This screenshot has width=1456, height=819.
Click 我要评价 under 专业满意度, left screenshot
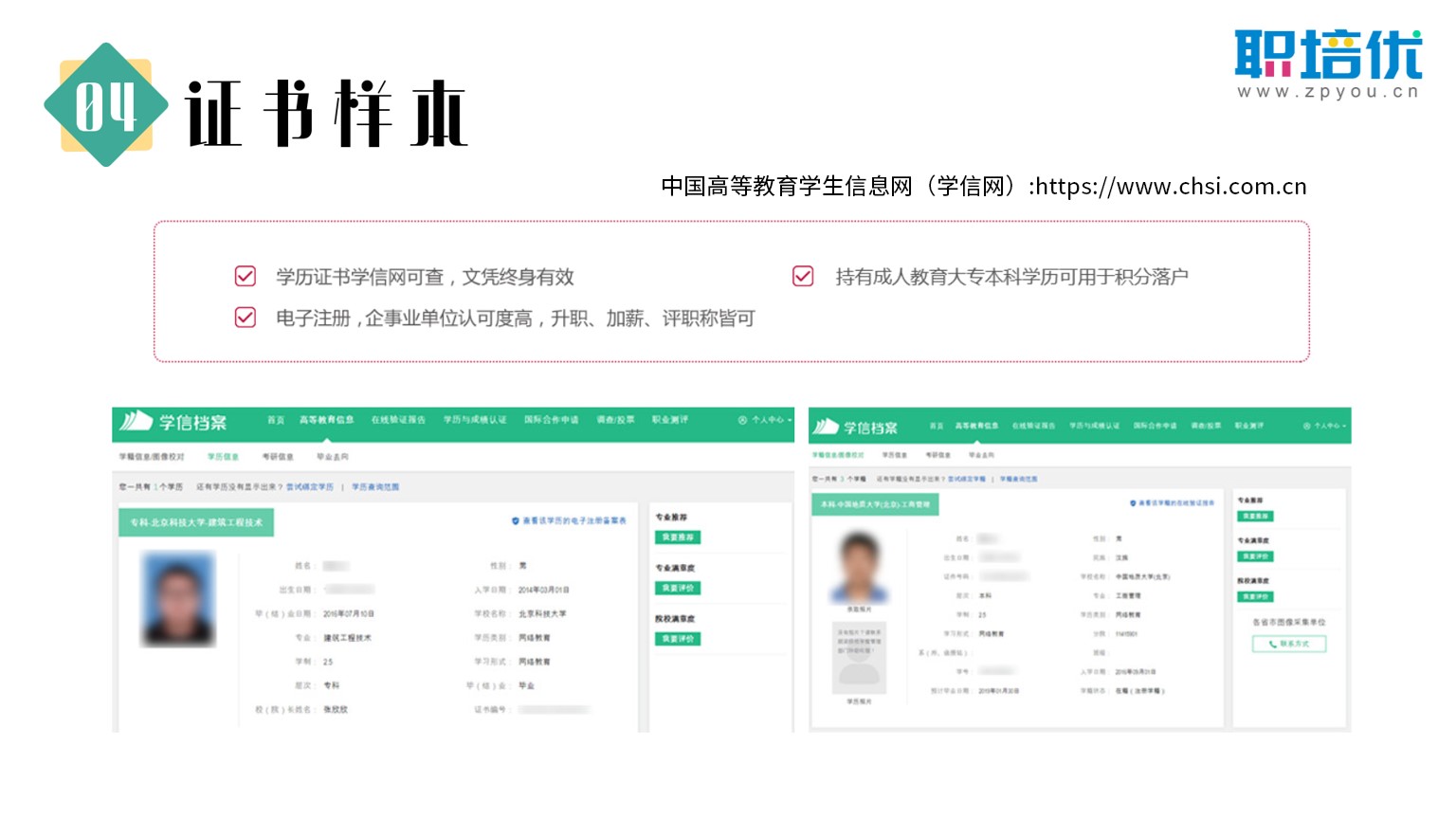point(678,589)
